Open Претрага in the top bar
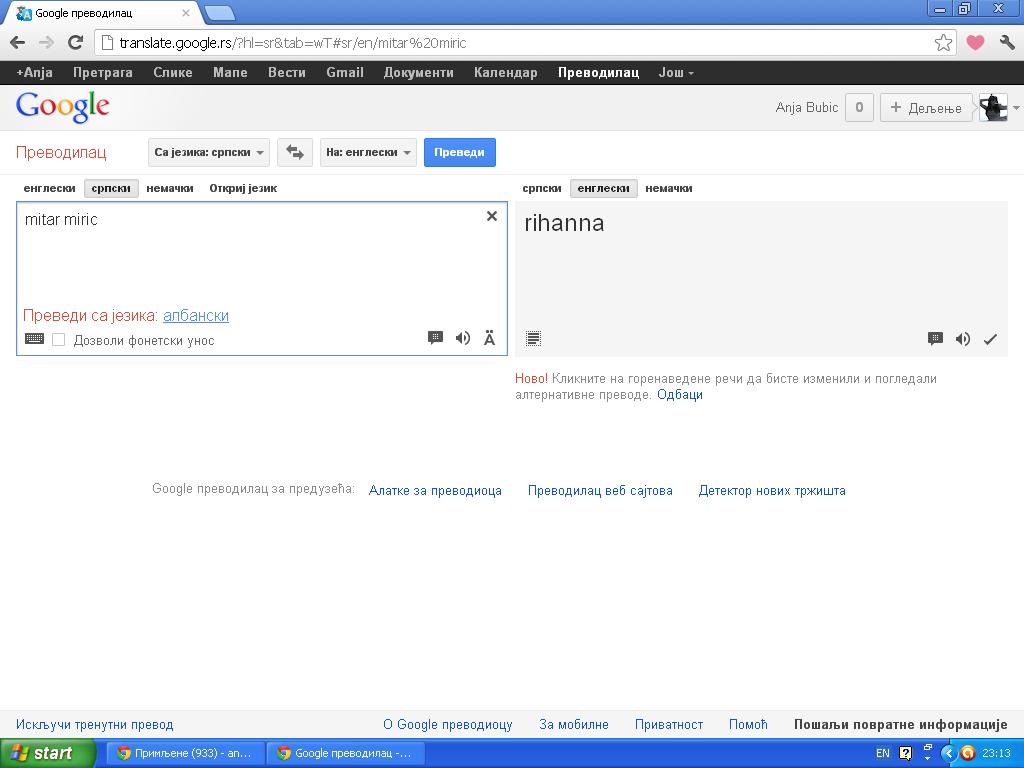The height and width of the screenshot is (768, 1024). coord(103,72)
